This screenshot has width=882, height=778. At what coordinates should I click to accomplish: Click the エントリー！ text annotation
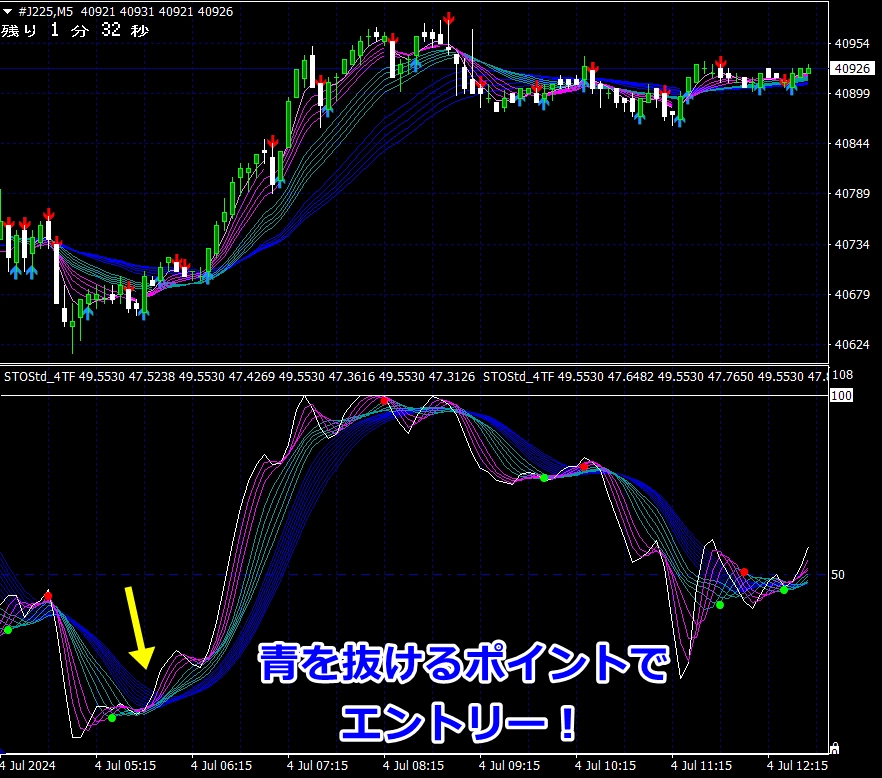click(460, 722)
